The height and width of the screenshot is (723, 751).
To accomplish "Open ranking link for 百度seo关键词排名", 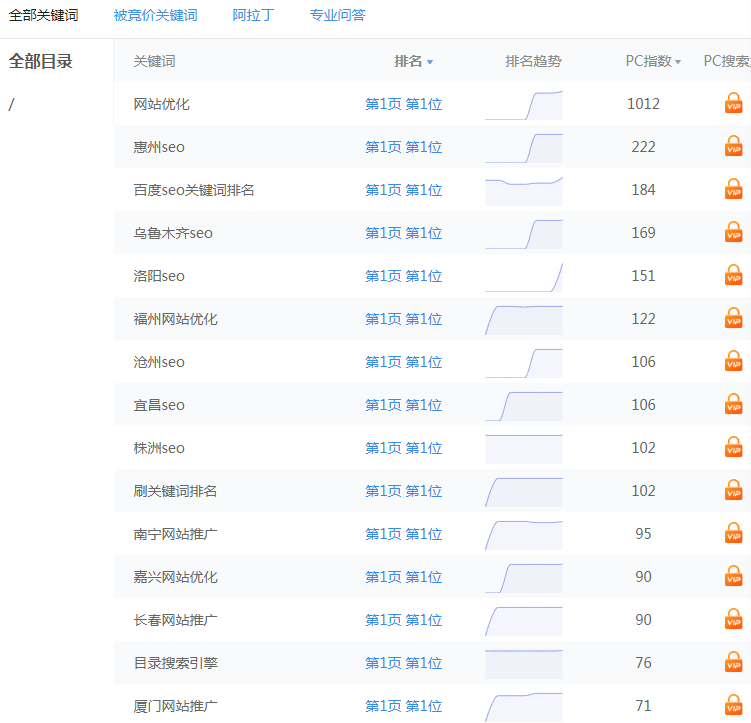I will click(403, 190).
